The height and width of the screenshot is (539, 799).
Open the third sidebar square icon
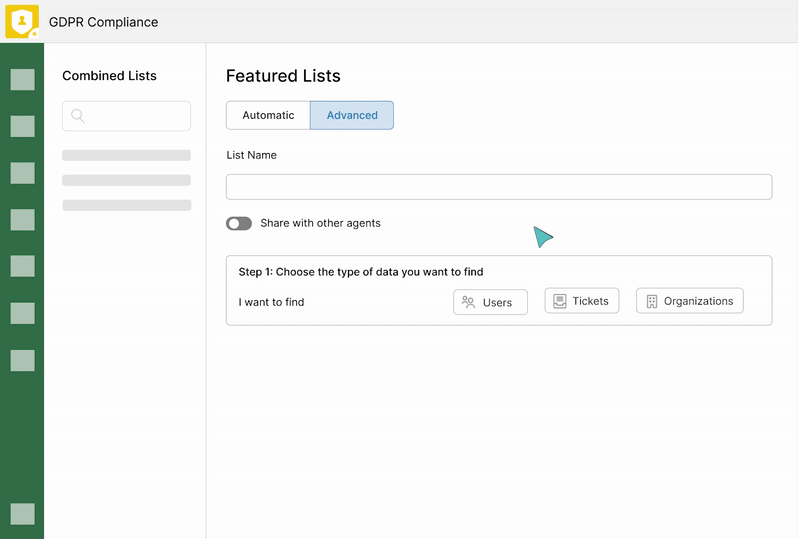click(x=22, y=173)
